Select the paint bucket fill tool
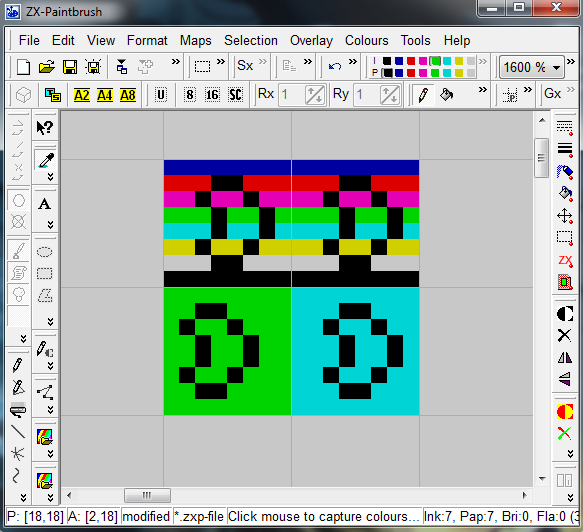The width and height of the screenshot is (583, 532). pyautogui.click(x=446, y=95)
